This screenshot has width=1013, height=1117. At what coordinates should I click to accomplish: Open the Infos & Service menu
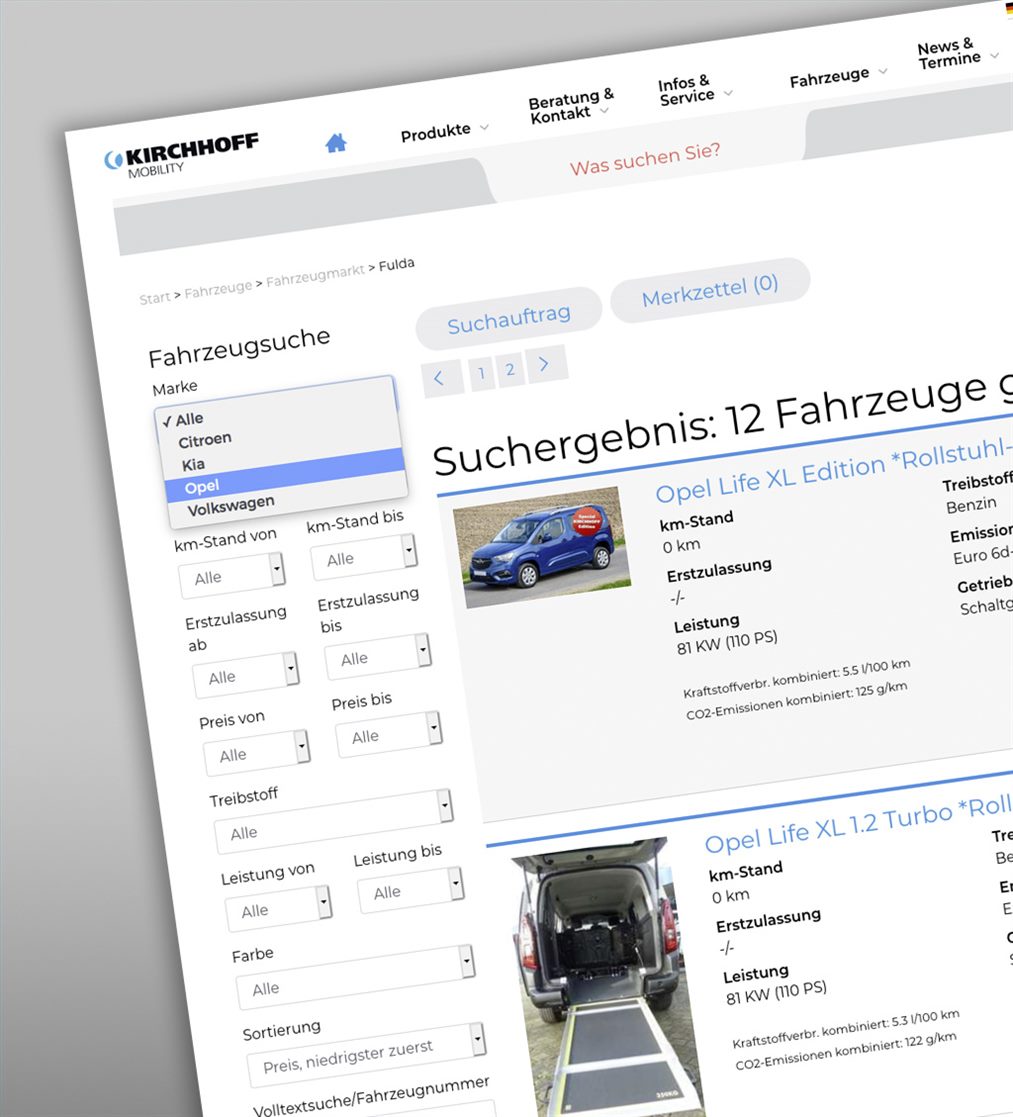pyautogui.click(x=694, y=90)
